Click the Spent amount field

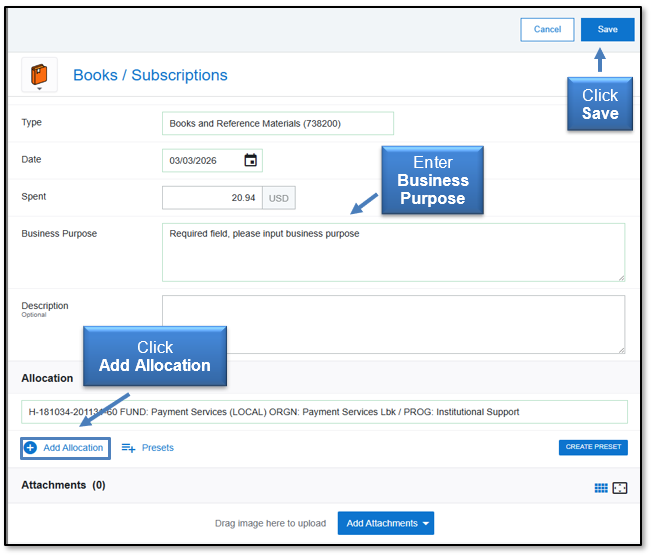pyautogui.click(x=212, y=198)
